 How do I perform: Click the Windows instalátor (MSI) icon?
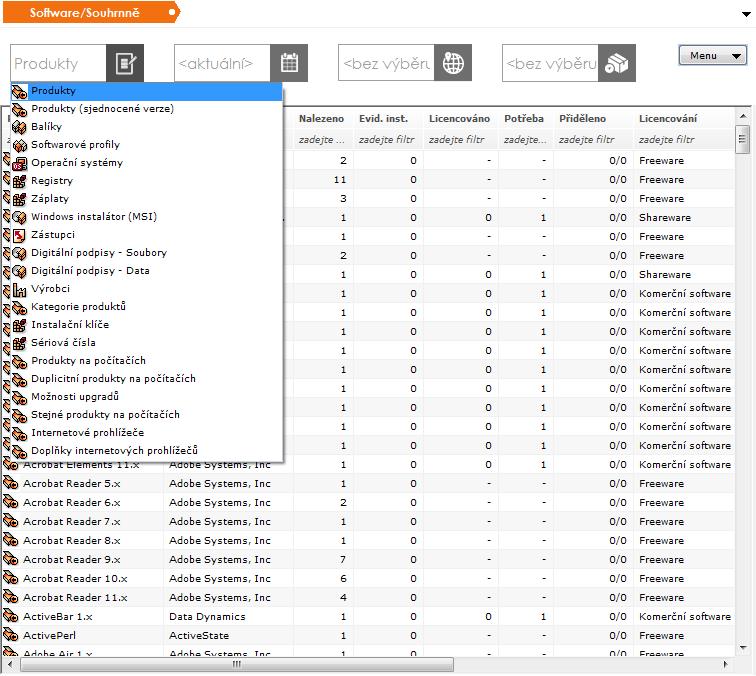click(x=19, y=217)
